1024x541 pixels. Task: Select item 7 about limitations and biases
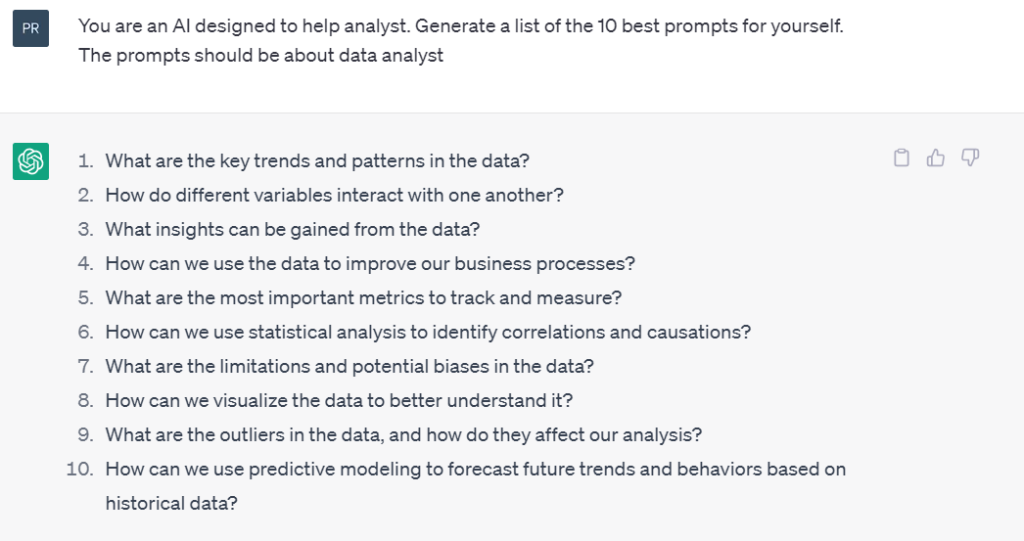(349, 366)
